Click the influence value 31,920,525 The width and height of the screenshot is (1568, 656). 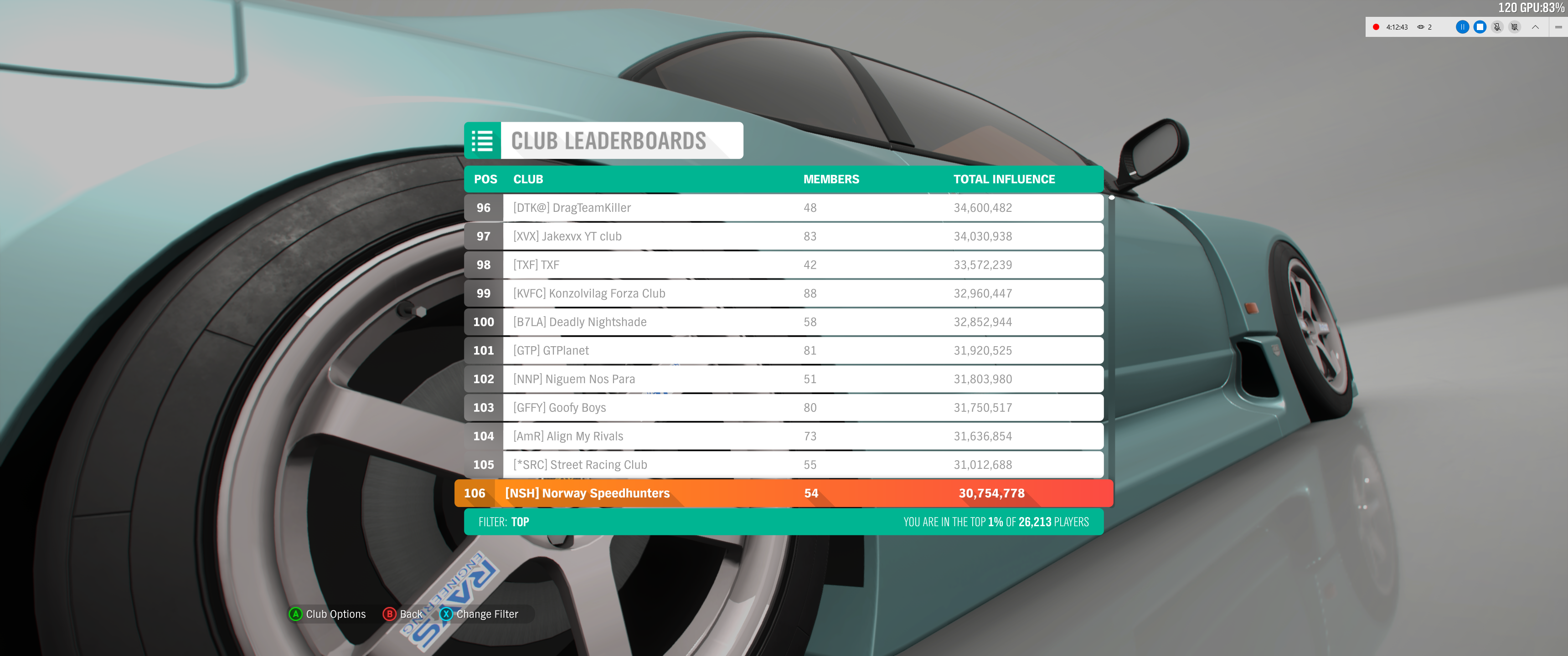click(x=982, y=350)
